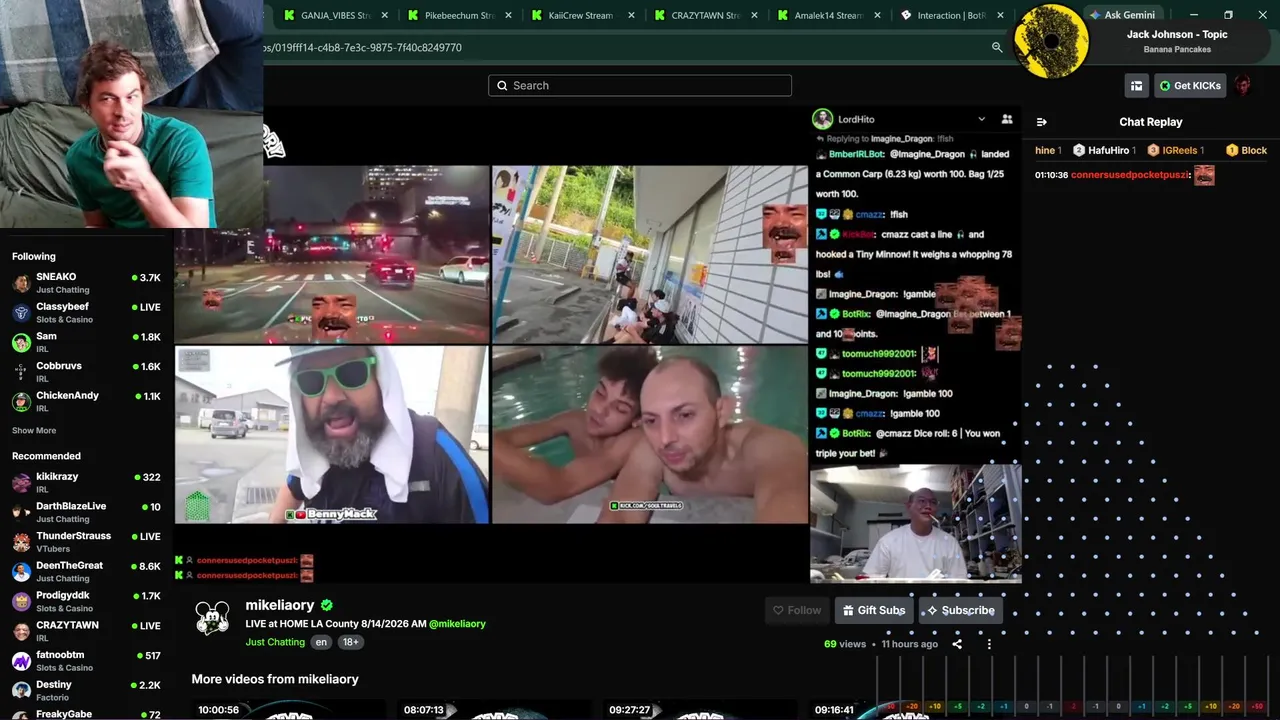Open the three-dot more options menu

click(x=989, y=644)
